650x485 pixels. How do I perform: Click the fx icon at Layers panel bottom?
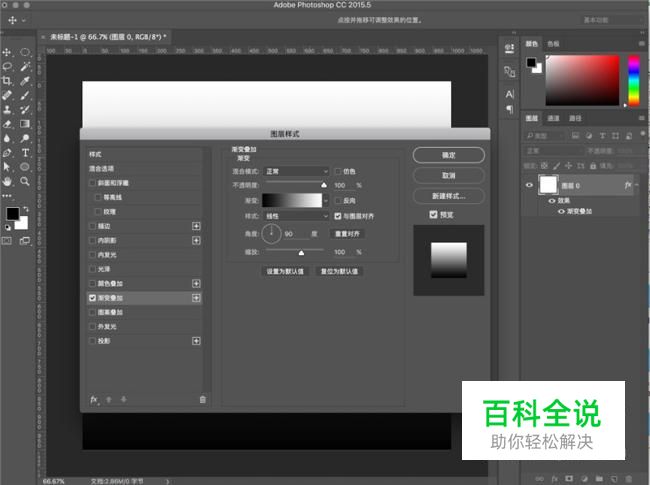554,478
